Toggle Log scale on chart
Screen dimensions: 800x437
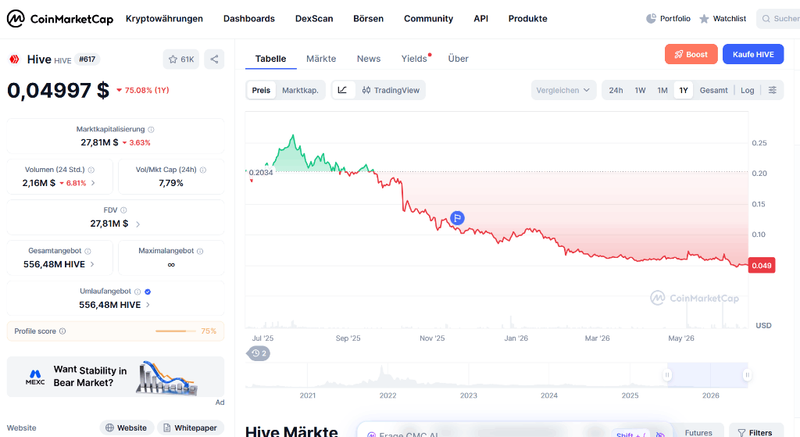747,90
